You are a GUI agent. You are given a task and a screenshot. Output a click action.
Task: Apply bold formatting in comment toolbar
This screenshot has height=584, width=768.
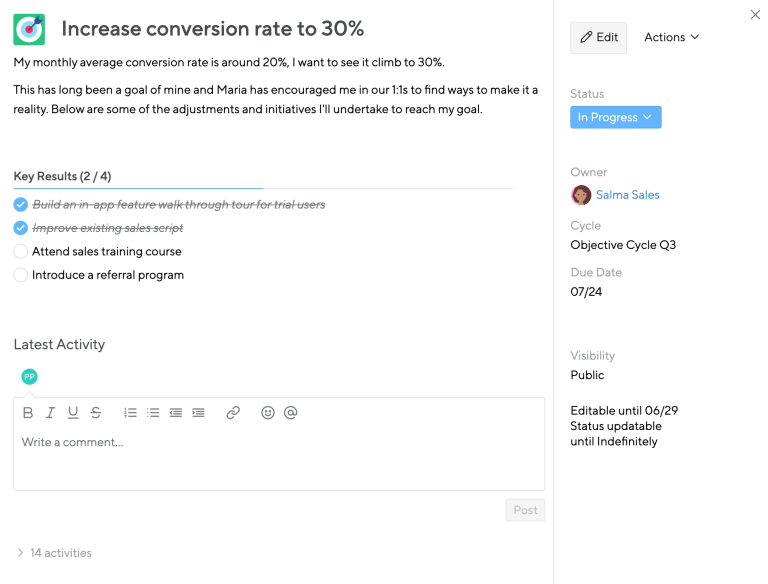tap(28, 413)
